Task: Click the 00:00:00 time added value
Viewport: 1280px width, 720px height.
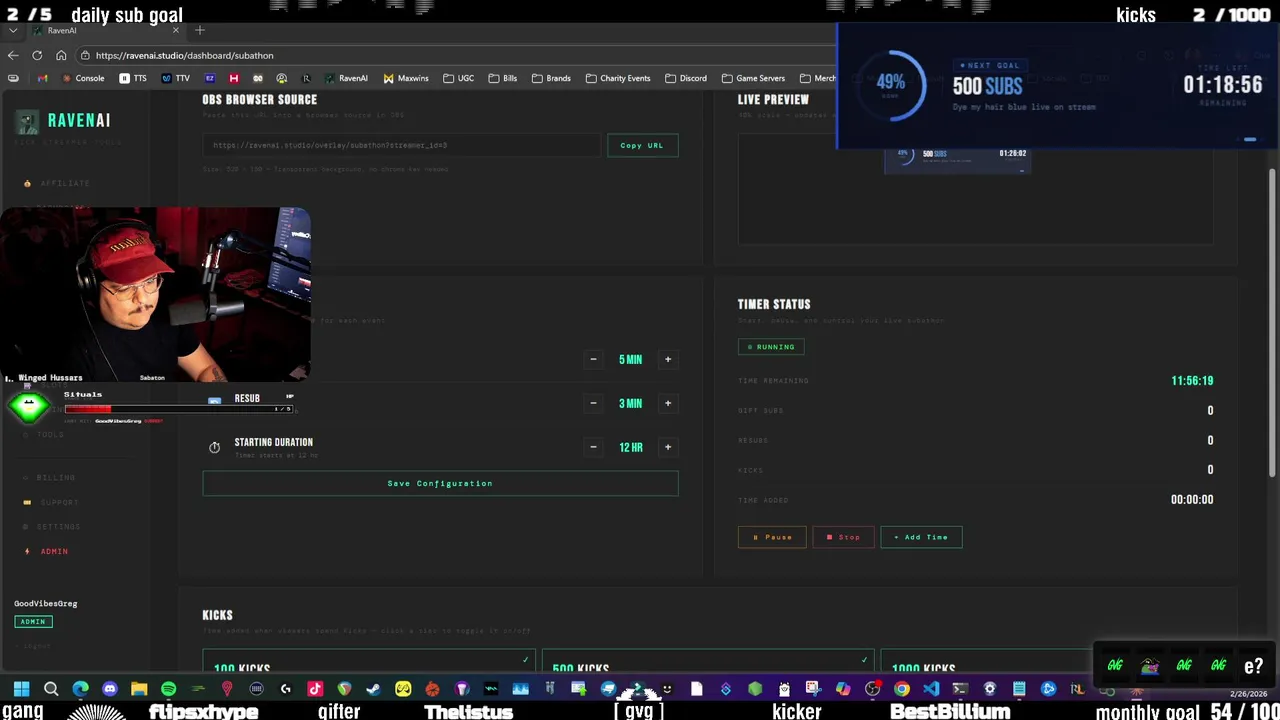Action: (1192, 499)
